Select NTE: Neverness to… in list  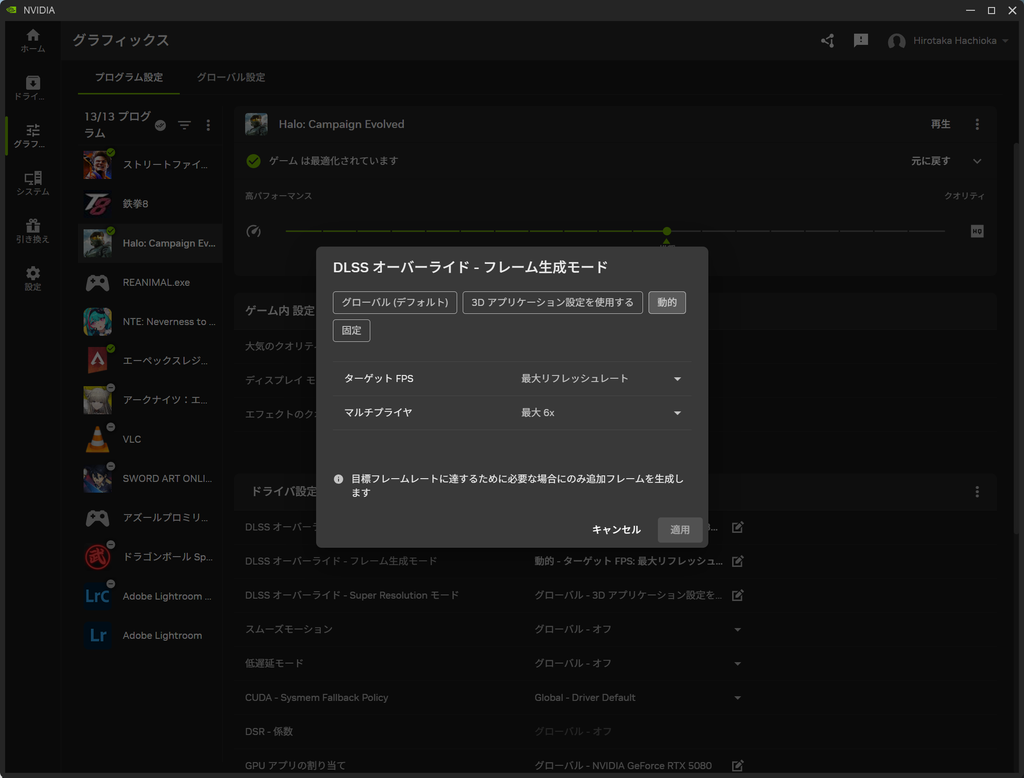[150, 321]
